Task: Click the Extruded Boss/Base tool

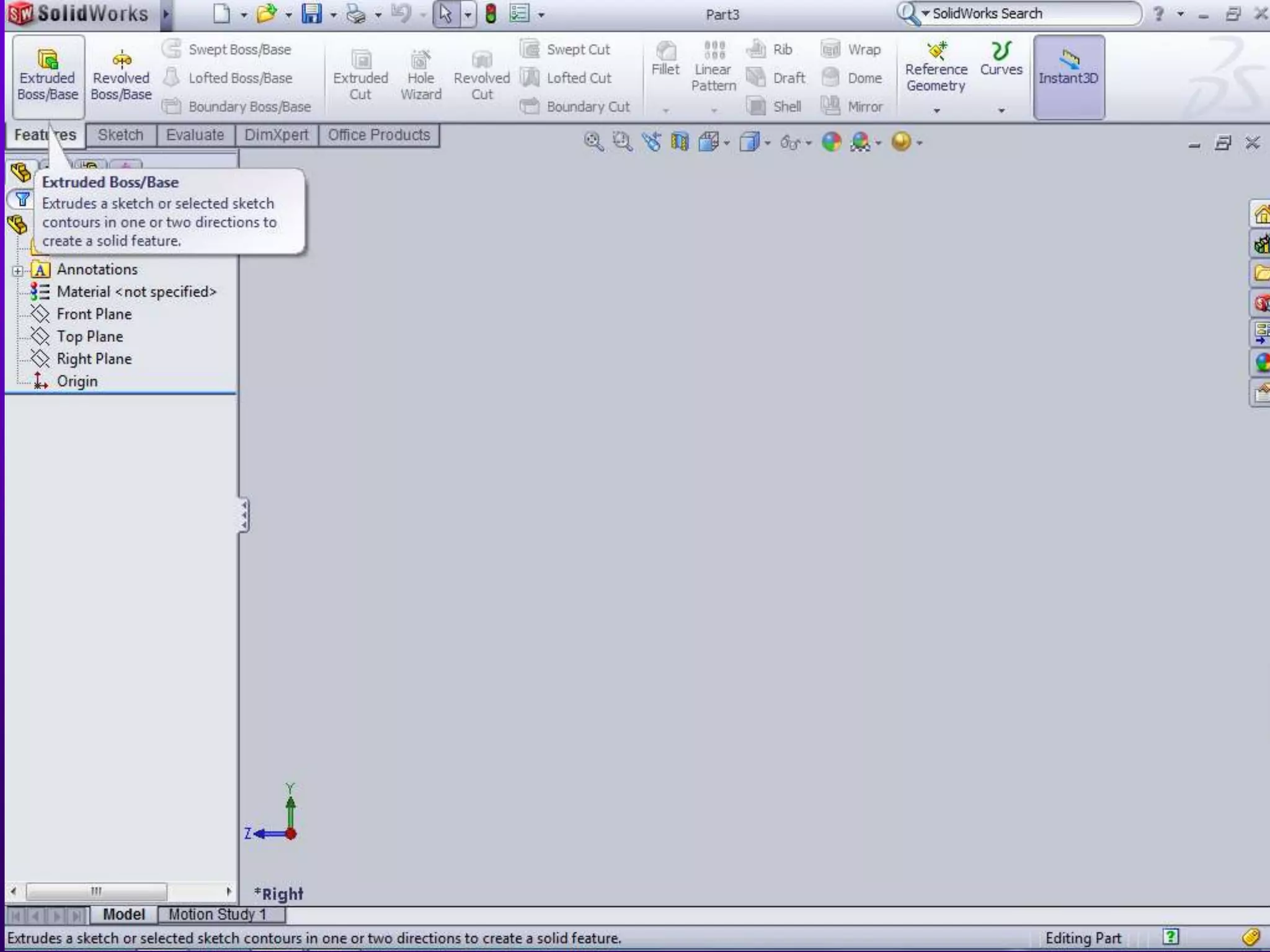Action: pos(48,76)
